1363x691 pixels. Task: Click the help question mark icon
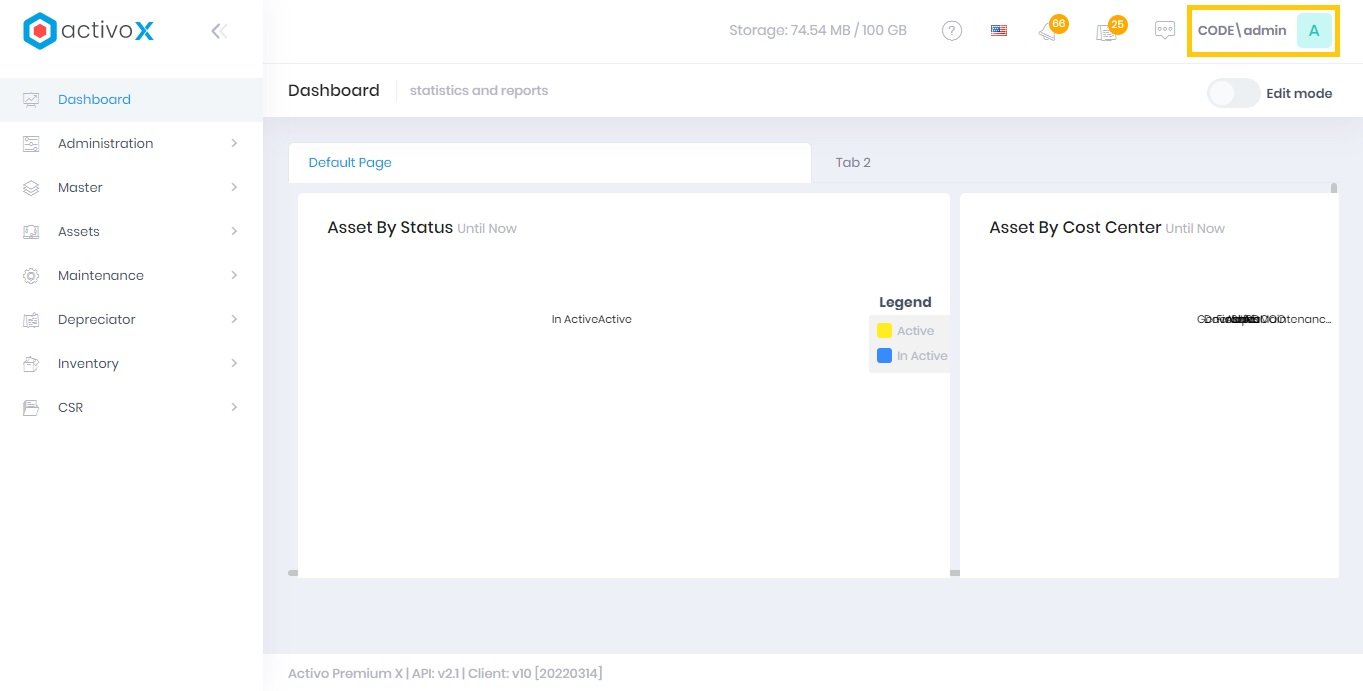click(x=951, y=30)
